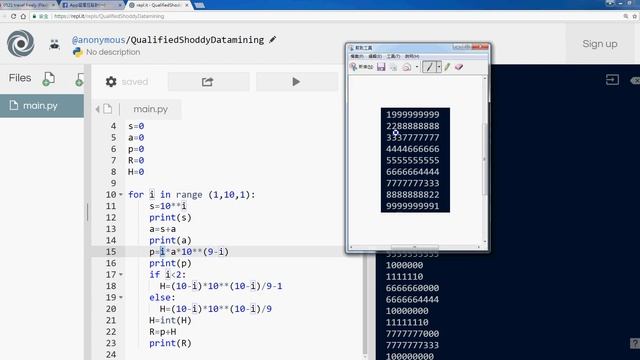Viewport: 640px width, 360px height.
Task: Open a new browser tab
Action: 200,5
